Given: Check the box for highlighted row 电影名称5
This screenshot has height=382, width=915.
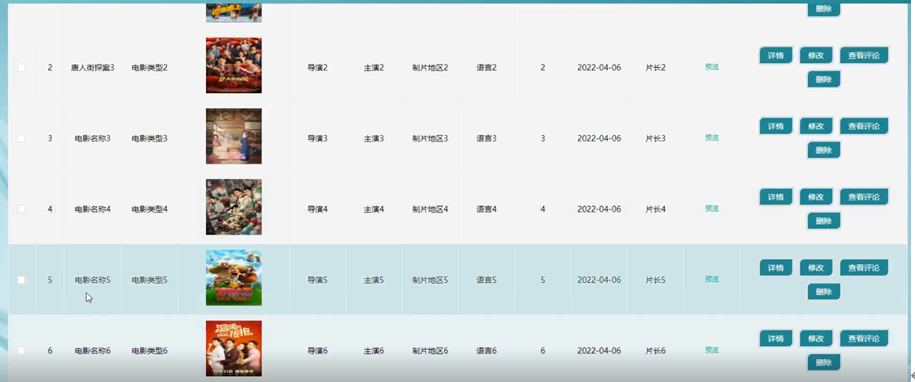Looking at the screenshot, I should (x=22, y=280).
